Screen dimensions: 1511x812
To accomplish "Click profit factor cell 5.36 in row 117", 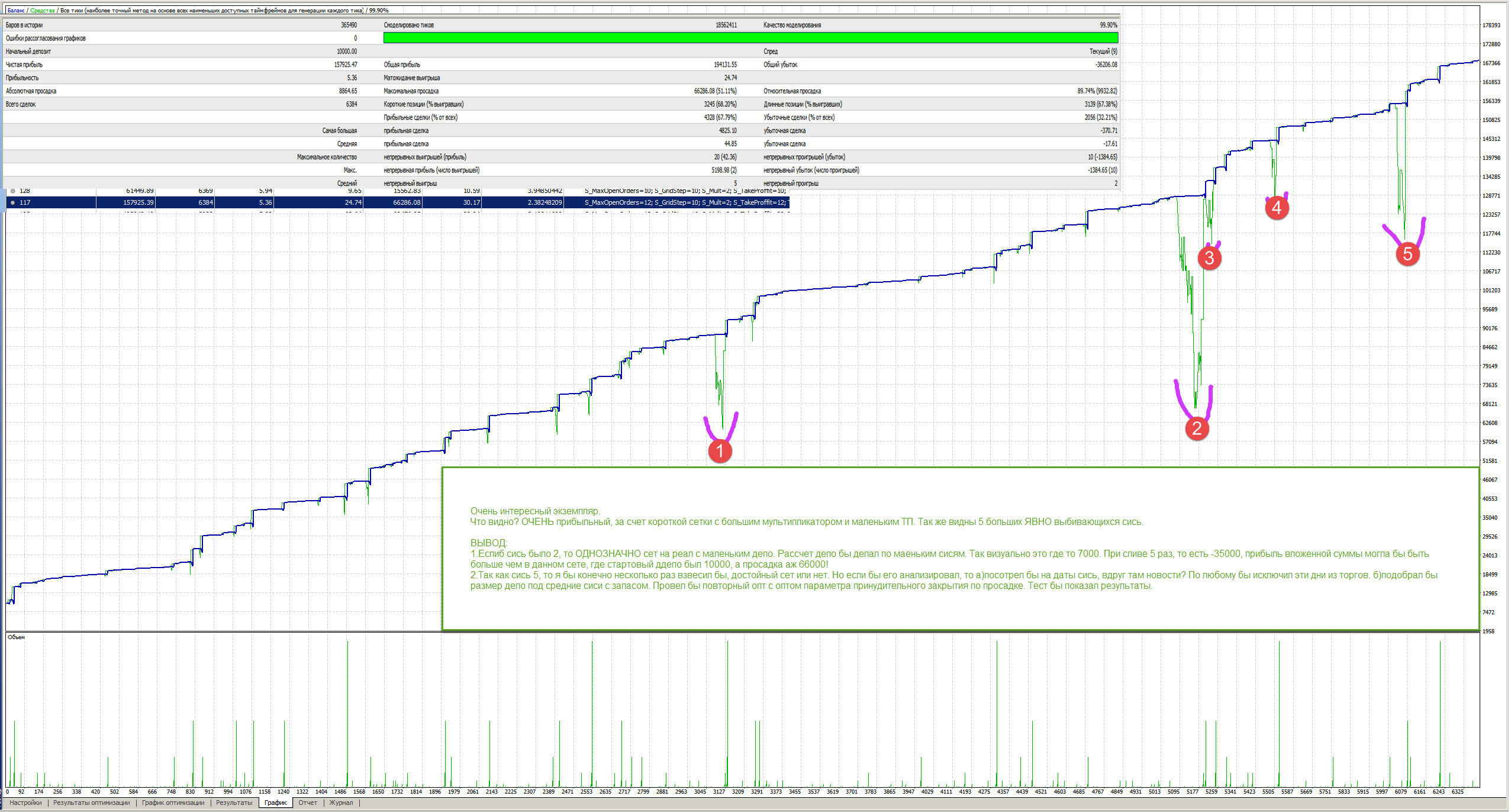I will pyautogui.click(x=265, y=202).
